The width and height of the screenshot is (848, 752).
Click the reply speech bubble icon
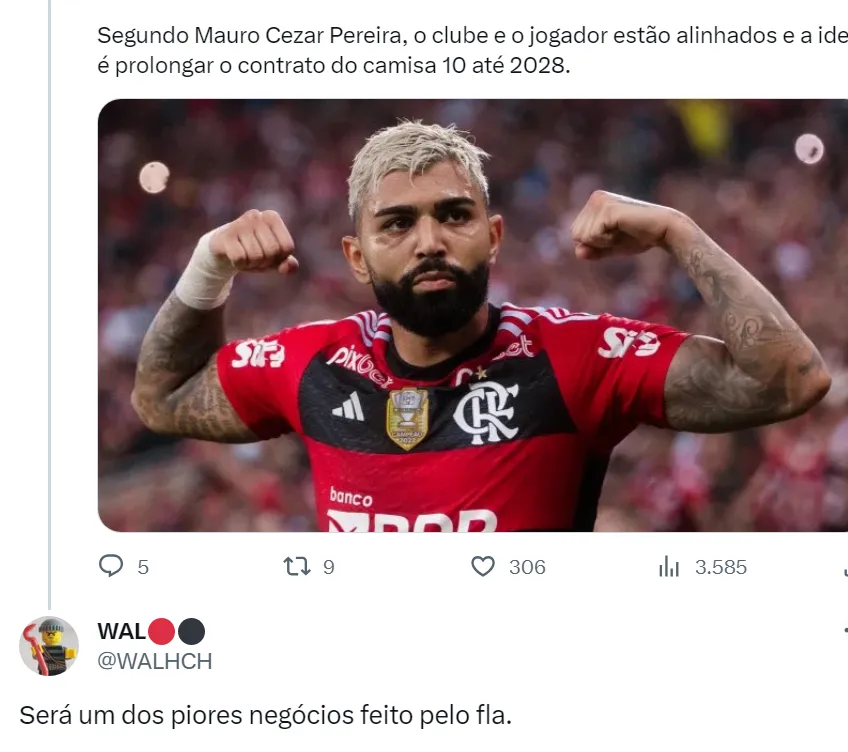pyautogui.click(x=111, y=566)
